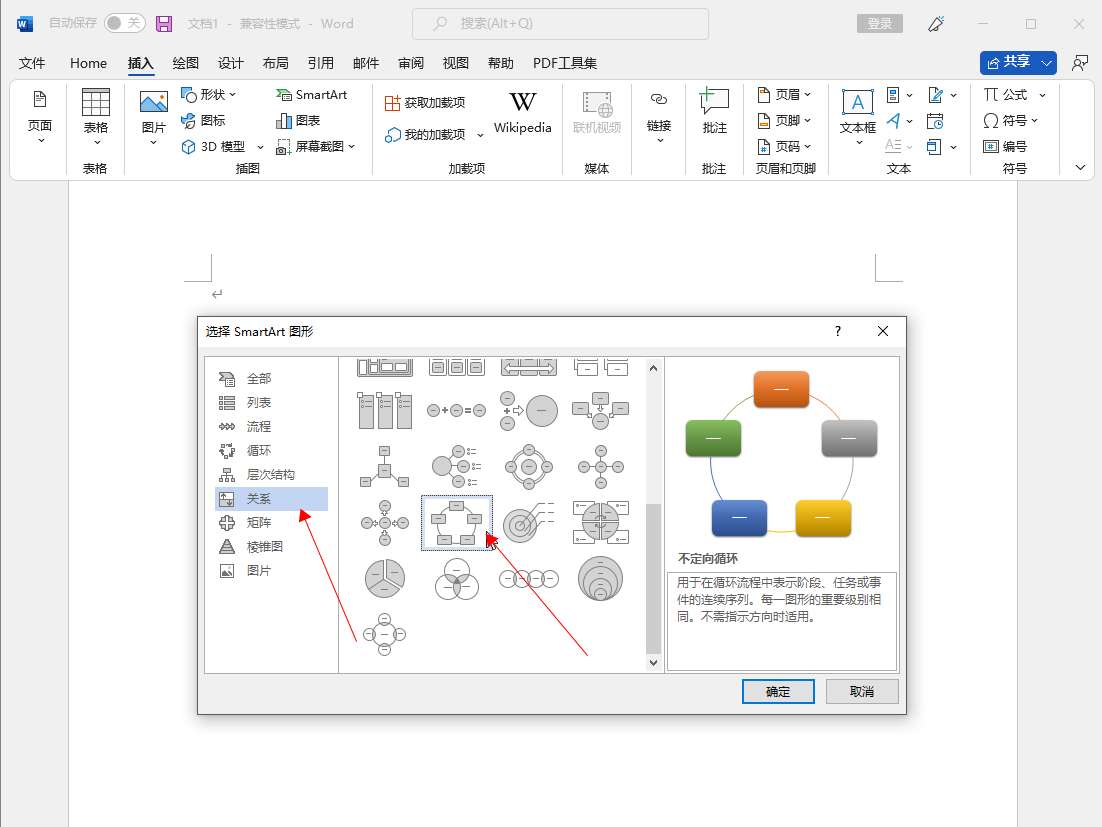This screenshot has height=827, width=1102.
Task: Open the 文件 tab
Action: point(32,63)
